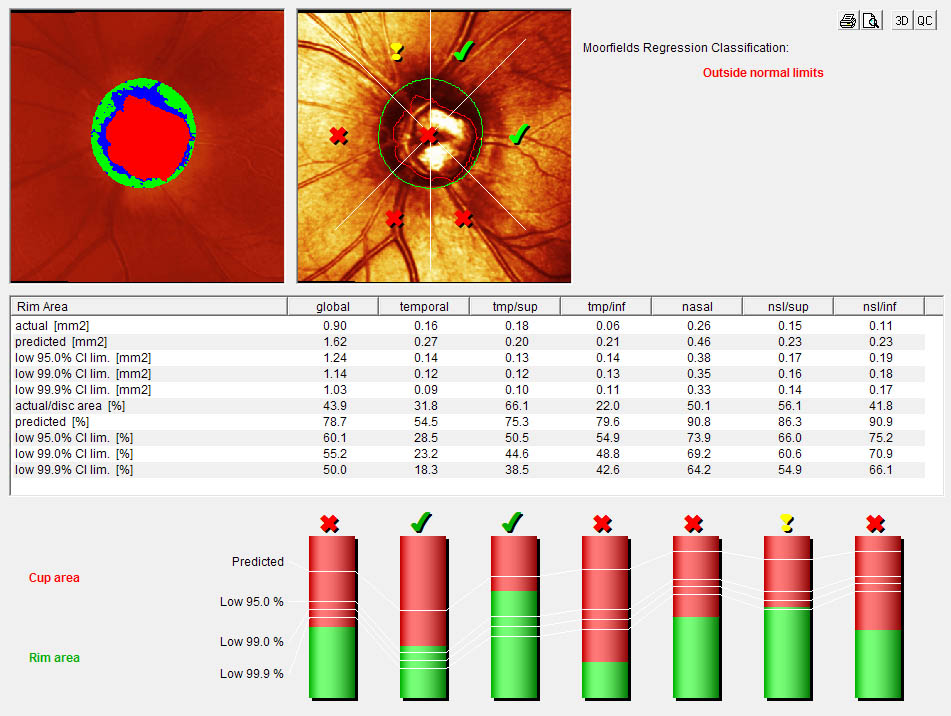Switch to the 3D view button
Image resolution: width=951 pixels, height=716 pixels.
[x=902, y=21]
